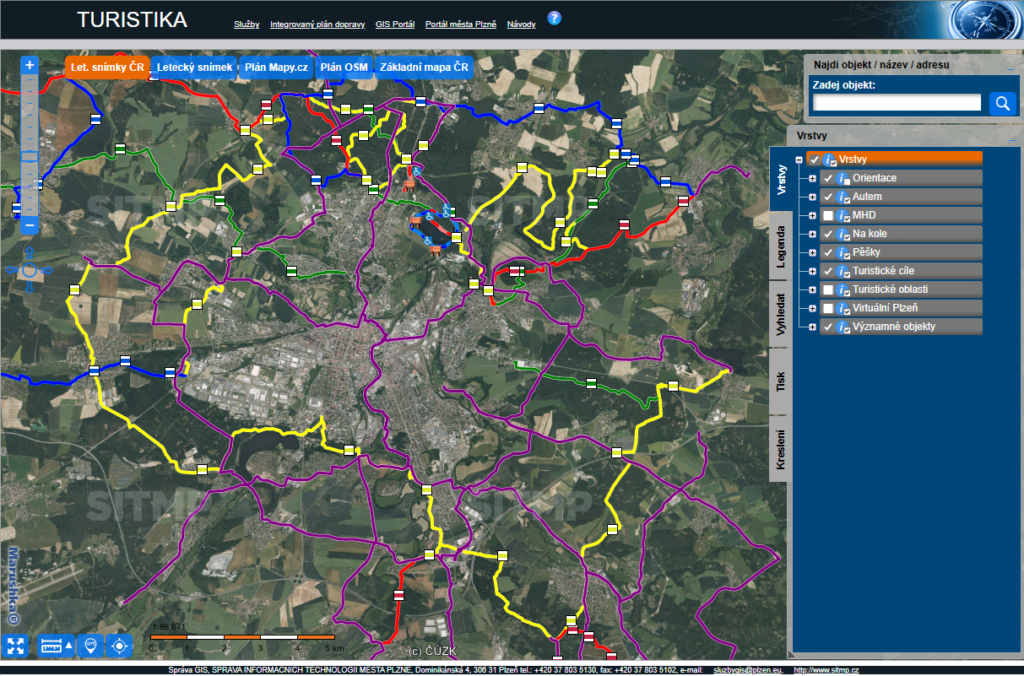1024x676 pixels.
Task: Click the info icon next to Turistické oblasti
Action: pos(843,290)
